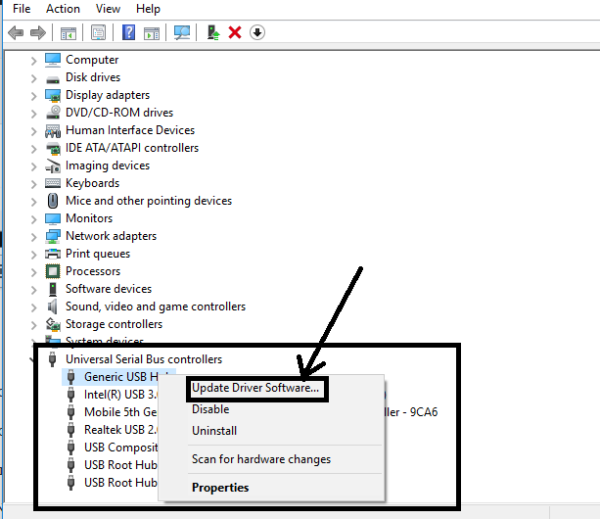Select the Software devices label

109,289
